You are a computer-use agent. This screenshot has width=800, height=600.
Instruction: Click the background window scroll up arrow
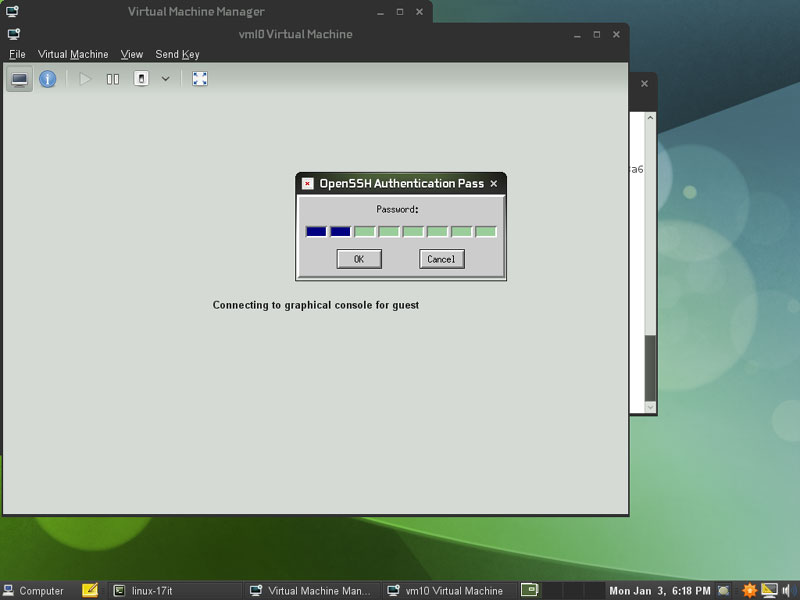coord(650,118)
